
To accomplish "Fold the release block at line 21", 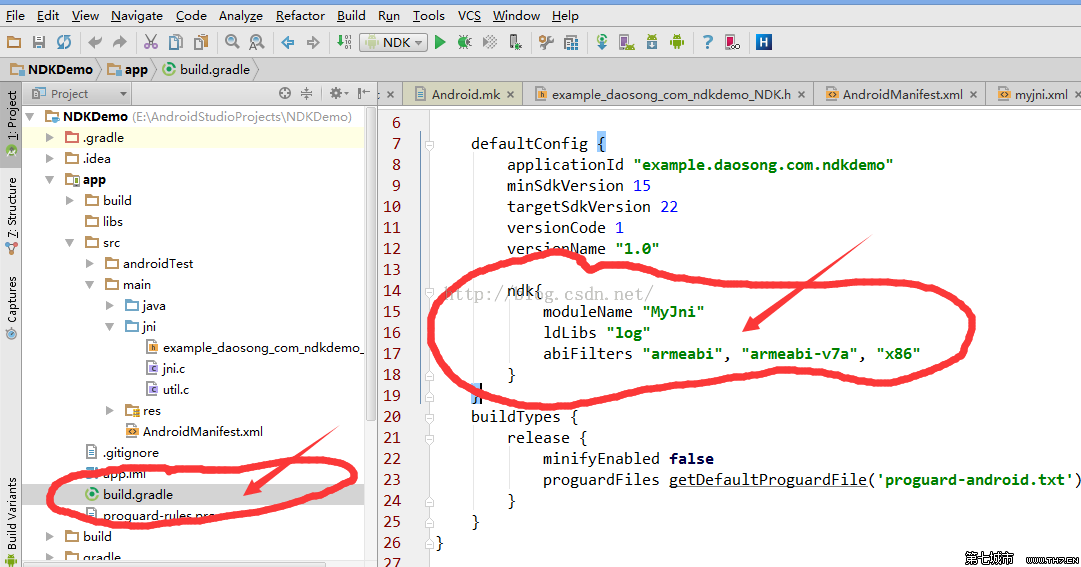I will tap(430, 439).
